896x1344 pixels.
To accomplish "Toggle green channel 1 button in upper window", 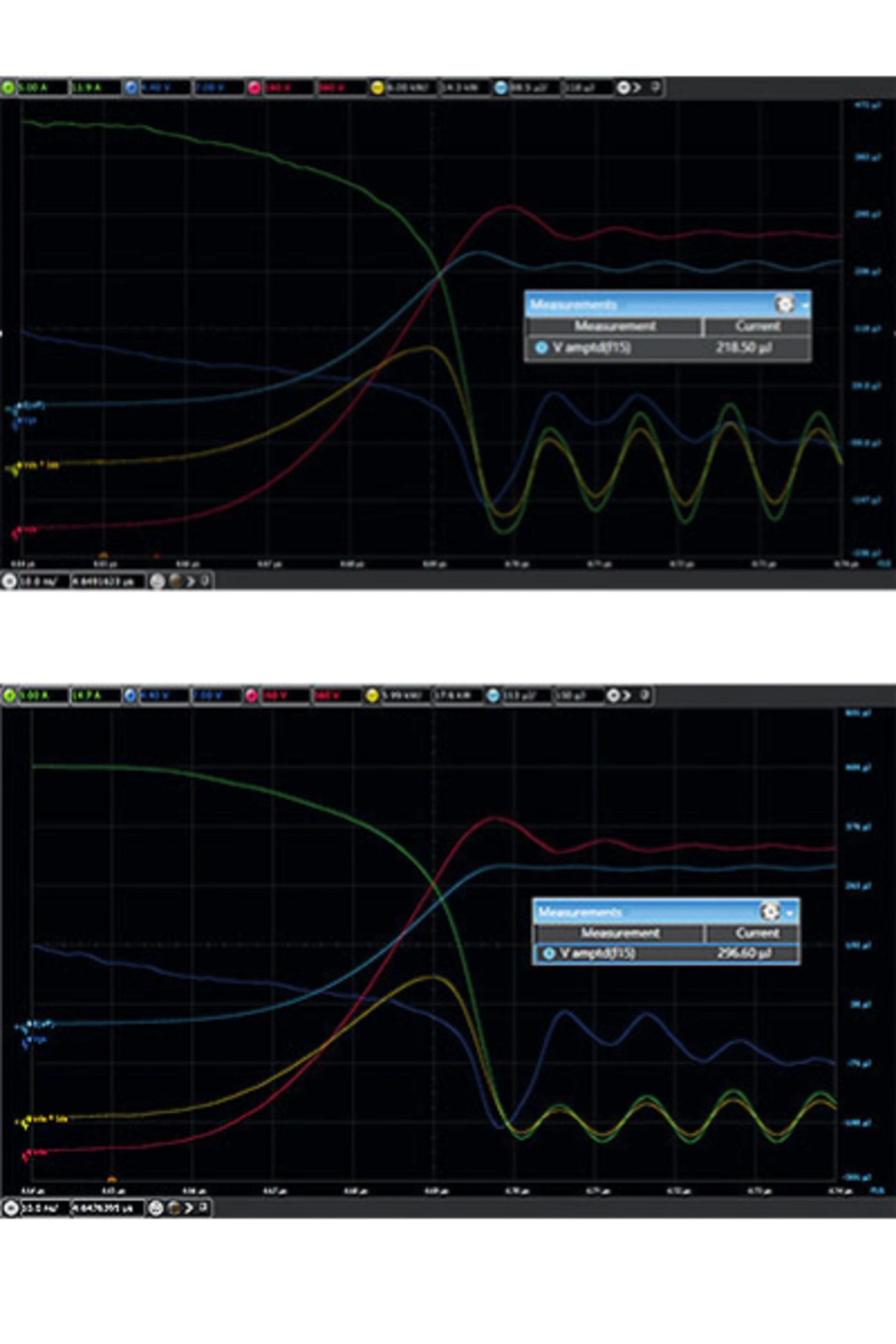I will click(x=8, y=87).
